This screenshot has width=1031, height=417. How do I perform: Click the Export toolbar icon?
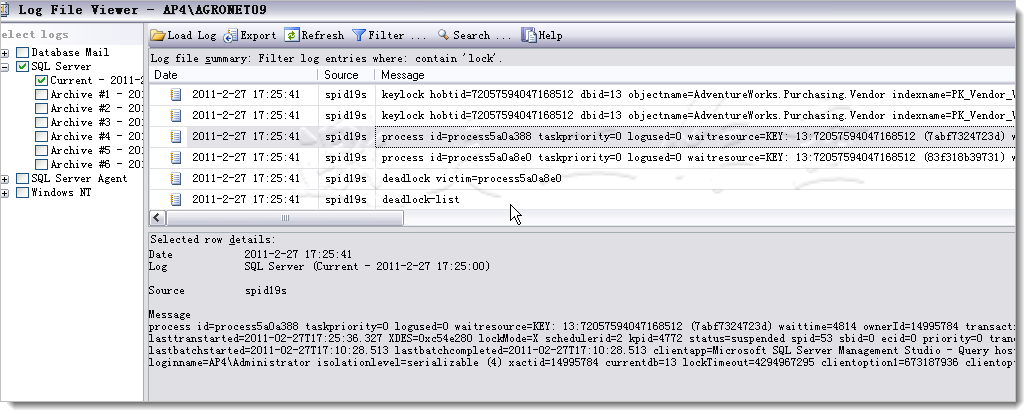coord(231,36)
